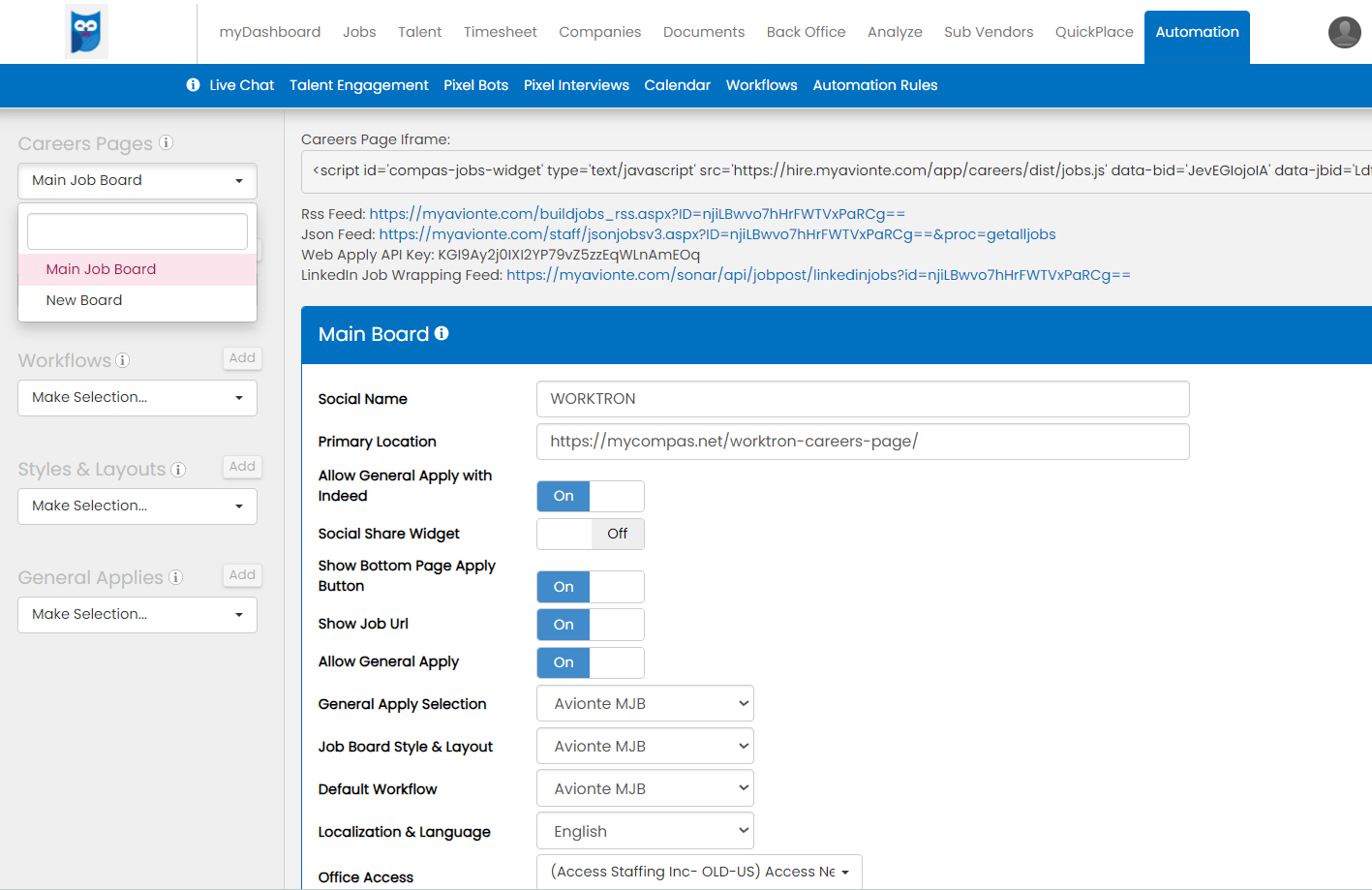
Task: Click the info icon beside Workflows
Action: click(x=123, y=360)
